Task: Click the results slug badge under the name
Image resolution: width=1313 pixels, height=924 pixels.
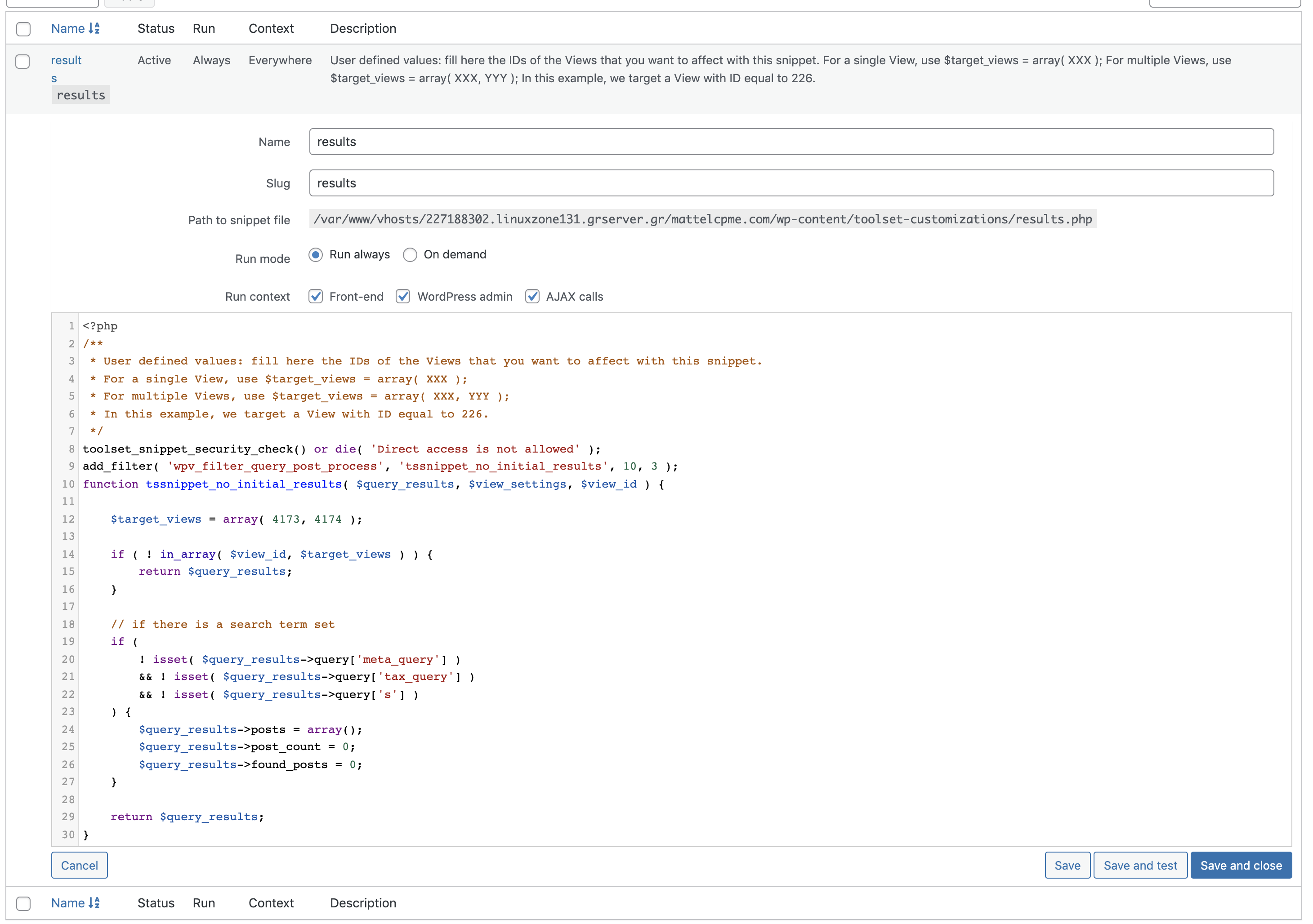Action: click(x=80, y=95)
